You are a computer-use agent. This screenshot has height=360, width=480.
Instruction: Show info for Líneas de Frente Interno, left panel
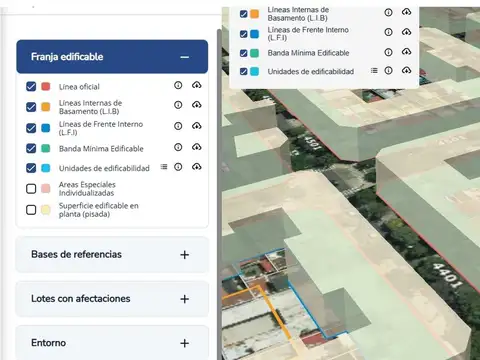tap(178, 126)
